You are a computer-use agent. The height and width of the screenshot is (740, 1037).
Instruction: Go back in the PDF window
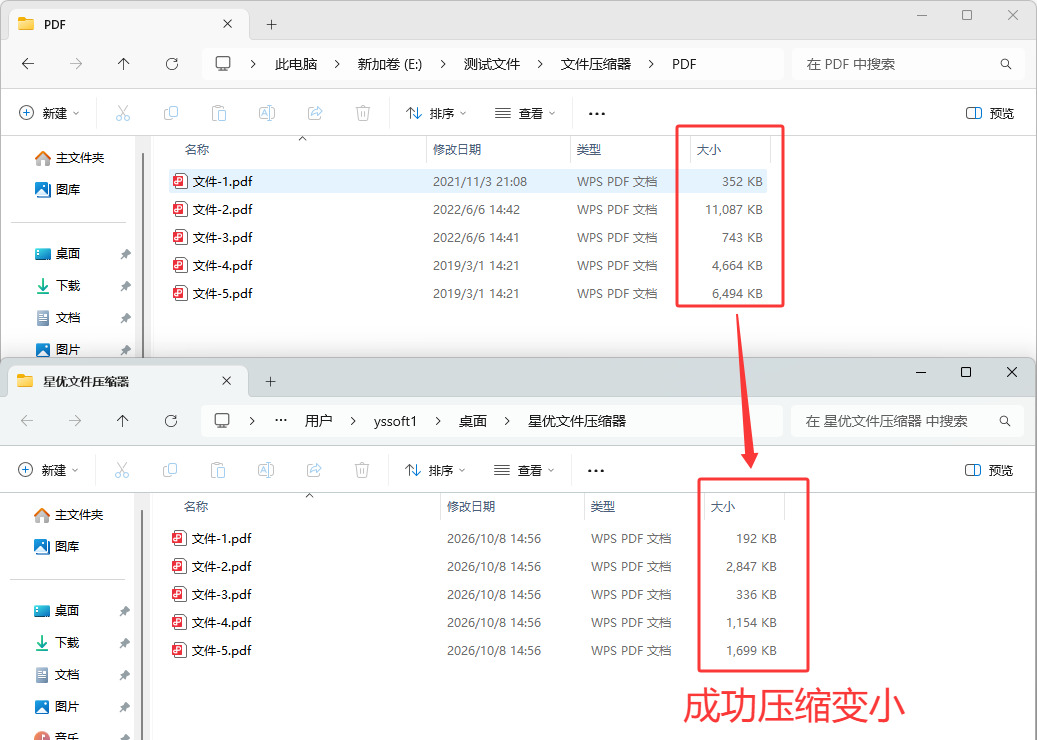coord(28,64)
